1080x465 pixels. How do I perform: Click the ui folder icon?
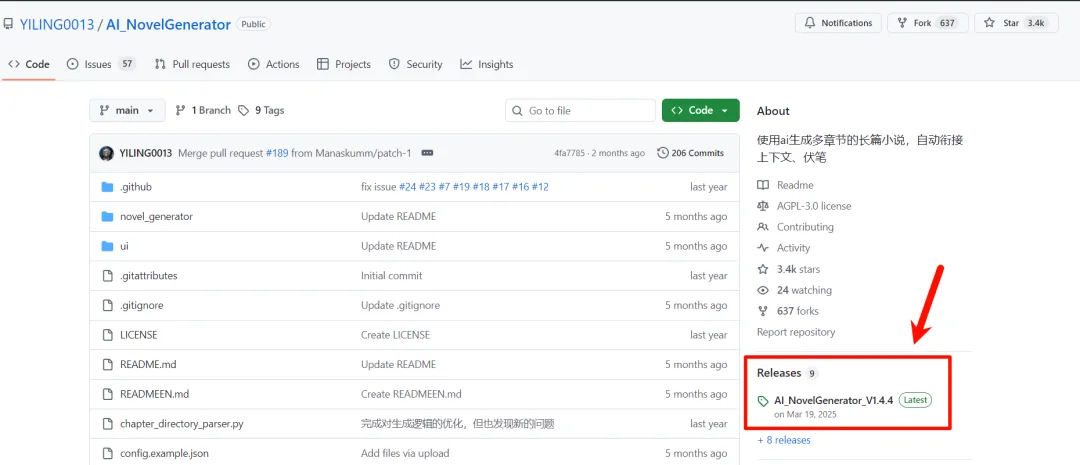point(107,246)
